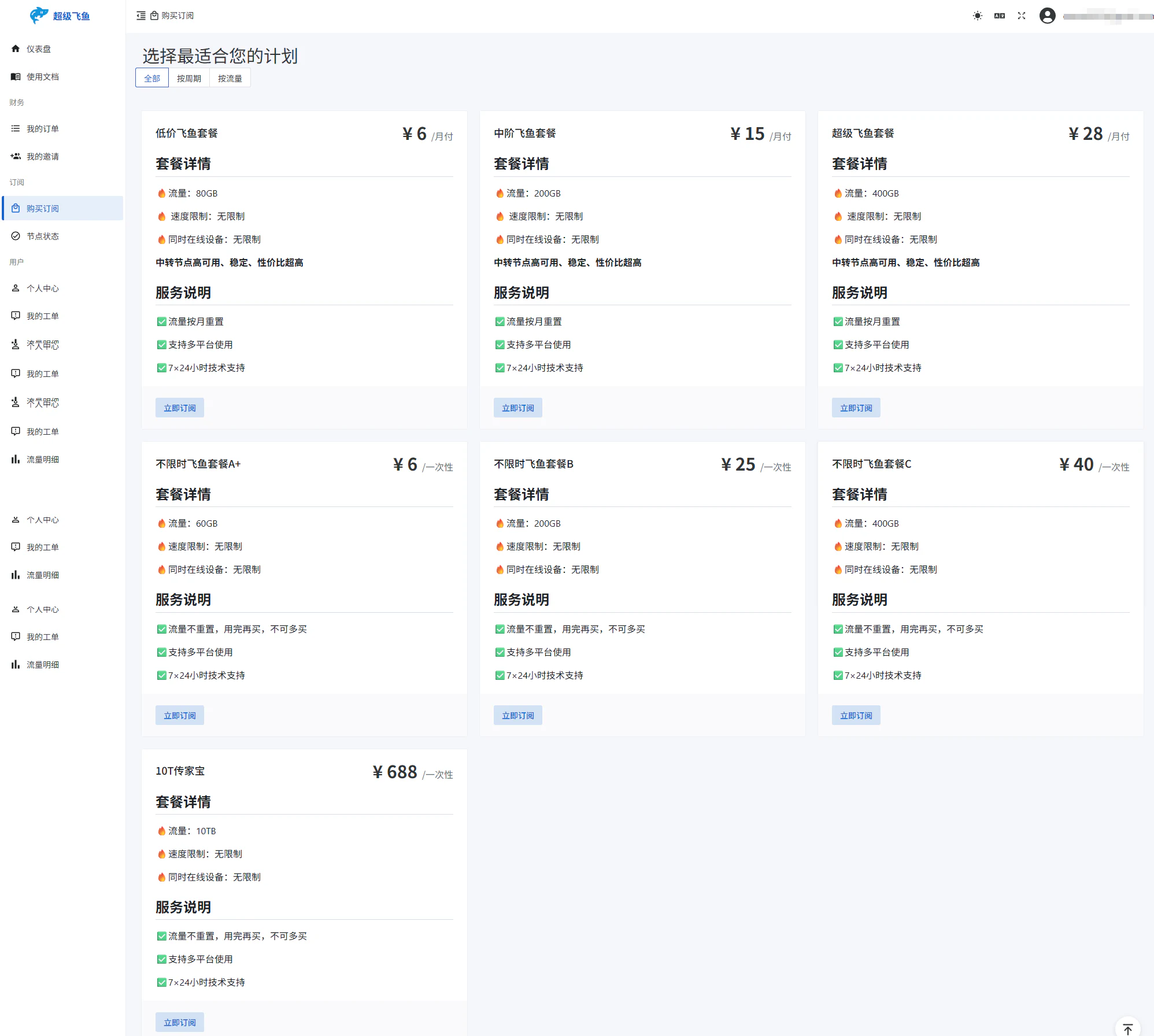This screenshot has width=1154, height=1036.
Task: Click the blurred username in the top bar
Action: point(1107,16)
